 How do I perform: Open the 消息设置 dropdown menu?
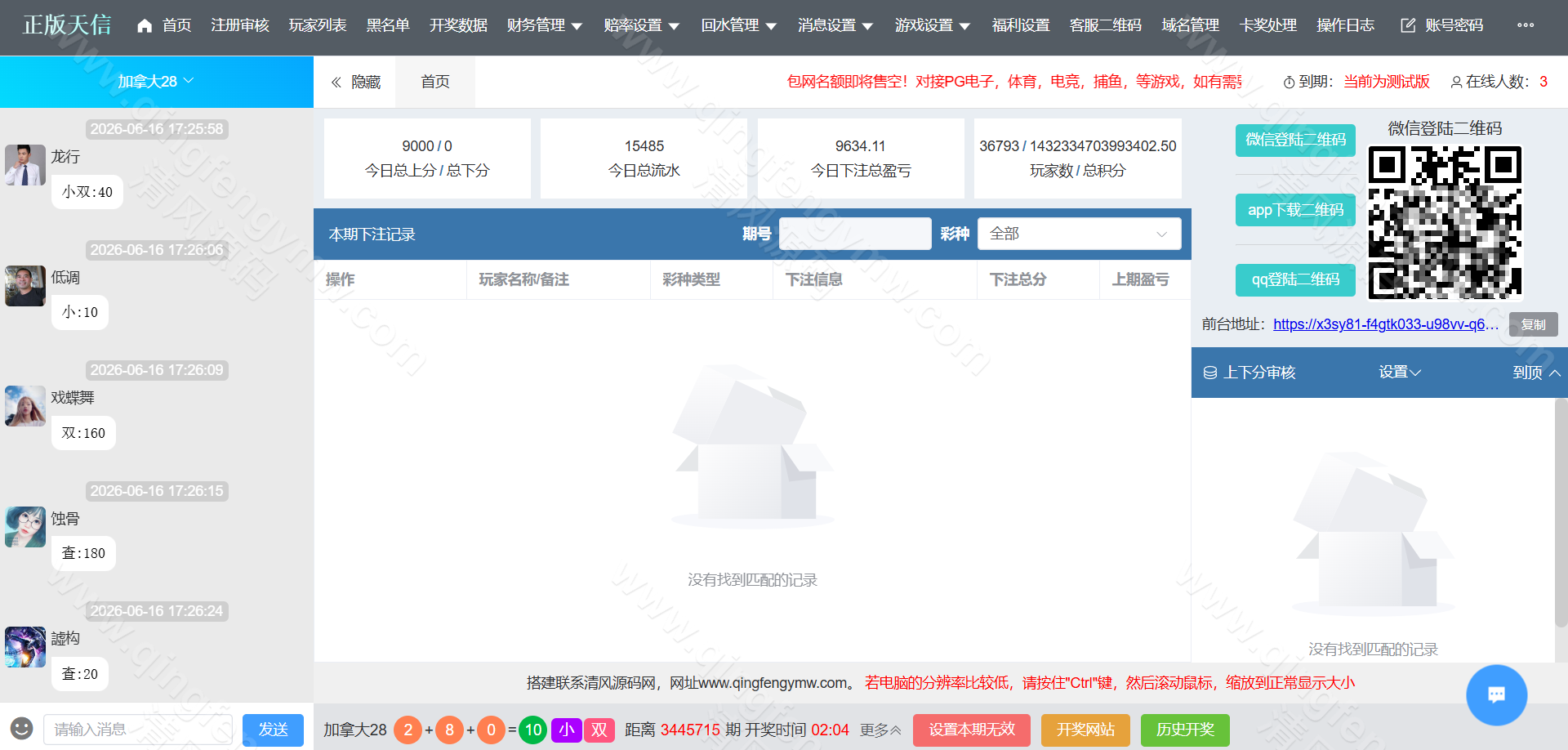point(836,25)
